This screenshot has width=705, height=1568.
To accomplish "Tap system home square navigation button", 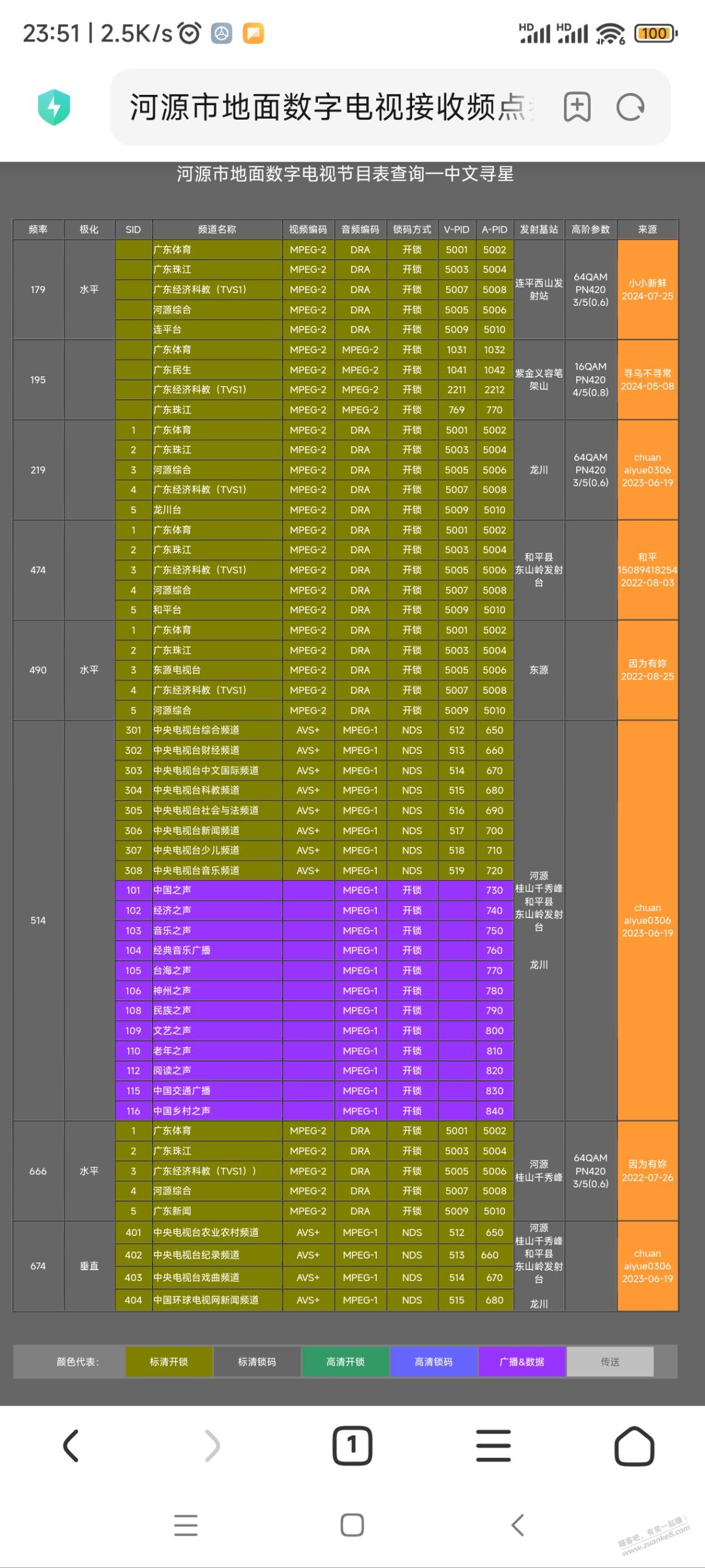I will pos(352,1525).
